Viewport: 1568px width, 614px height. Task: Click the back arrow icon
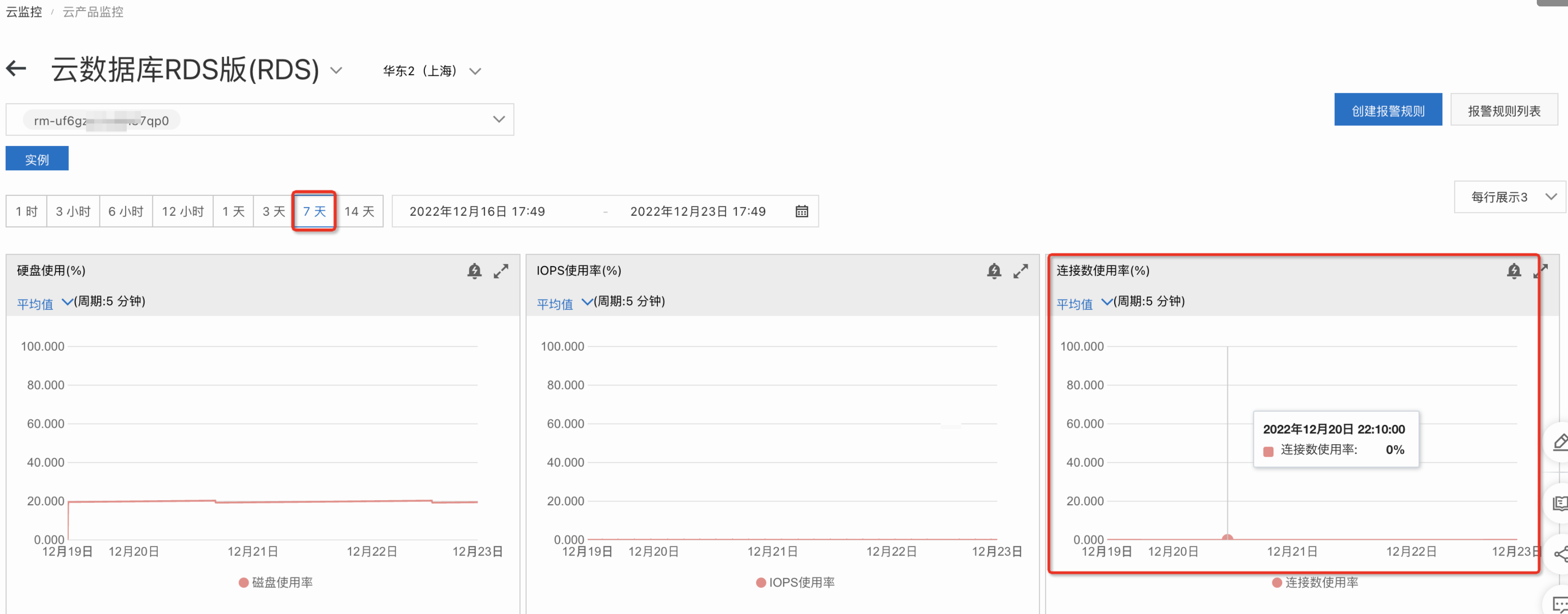point(17,68)
